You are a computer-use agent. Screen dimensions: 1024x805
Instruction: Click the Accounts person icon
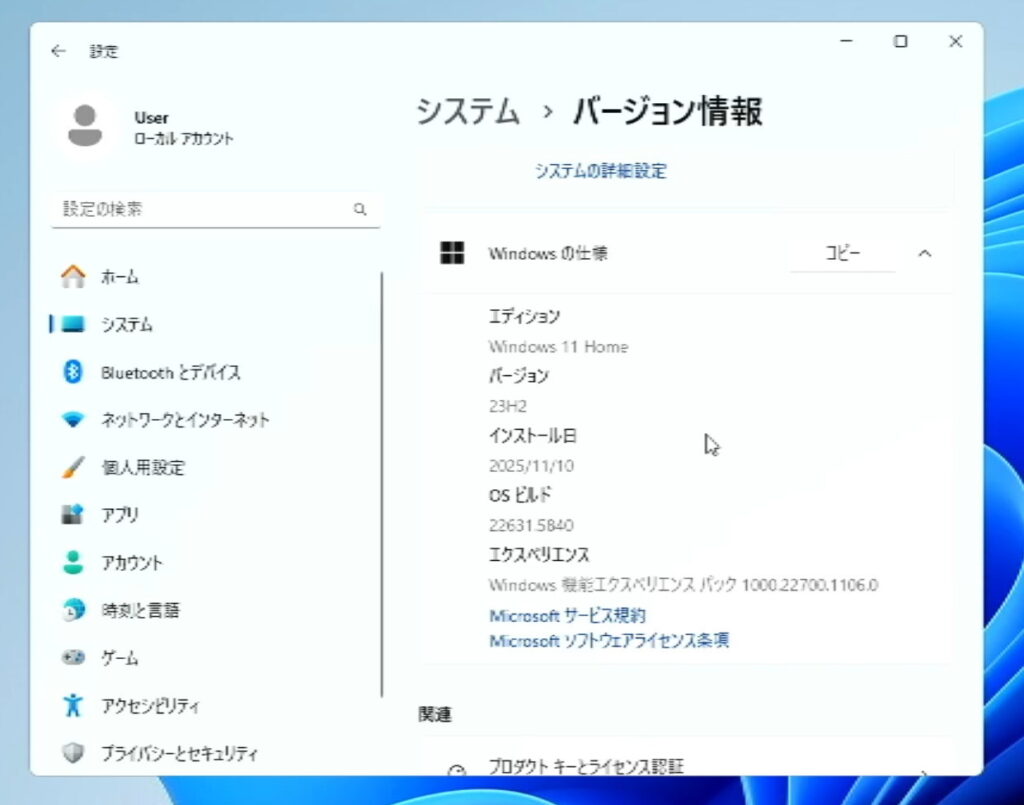(x=73, y=562)
